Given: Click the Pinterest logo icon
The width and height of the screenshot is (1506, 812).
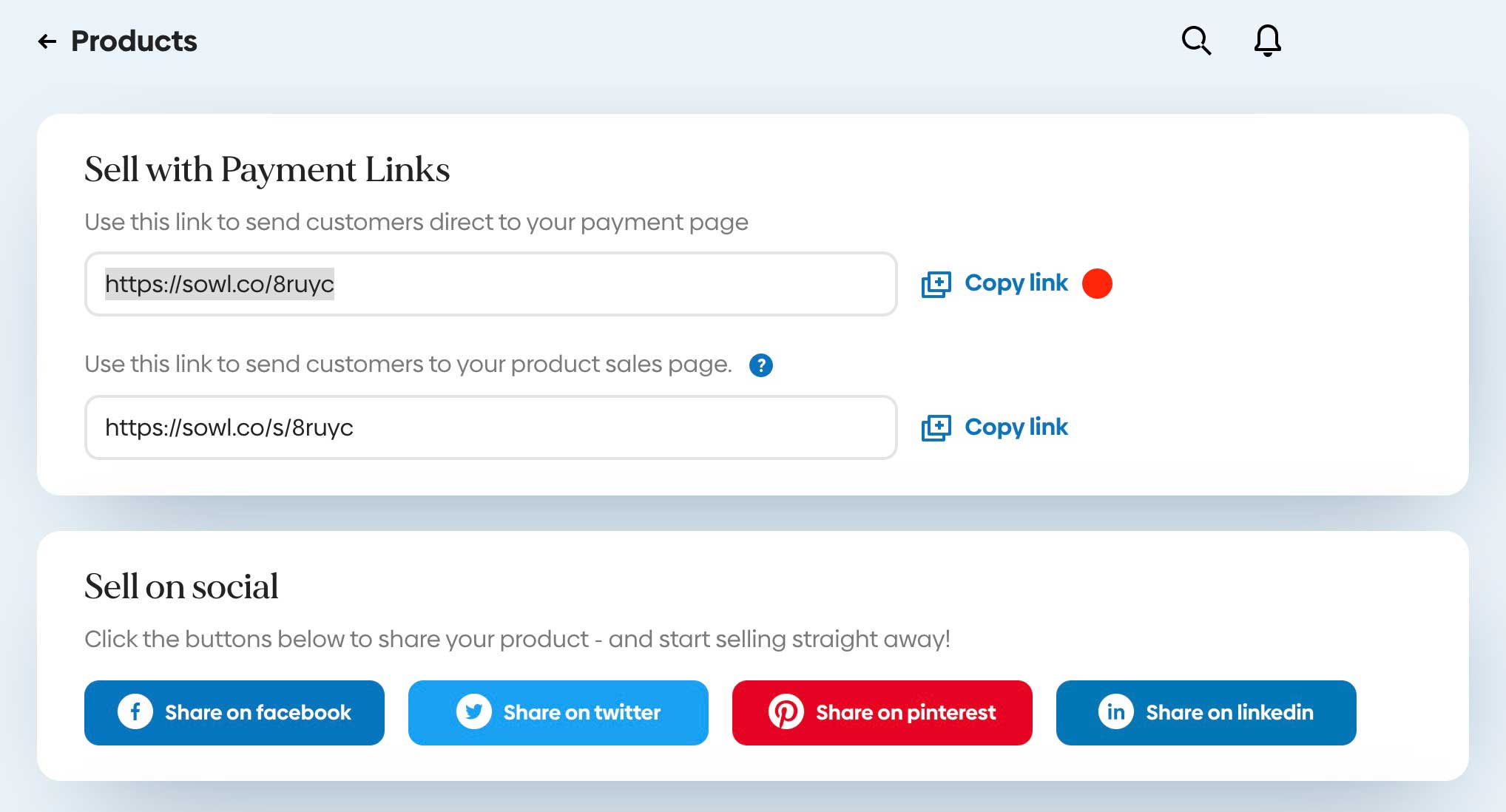Looking at the screenshot, I should 786,712.
